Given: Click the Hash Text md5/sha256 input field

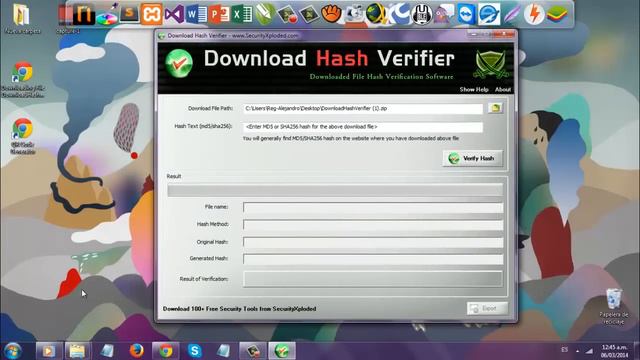Looking at the screenshot, I should [363, 127].
